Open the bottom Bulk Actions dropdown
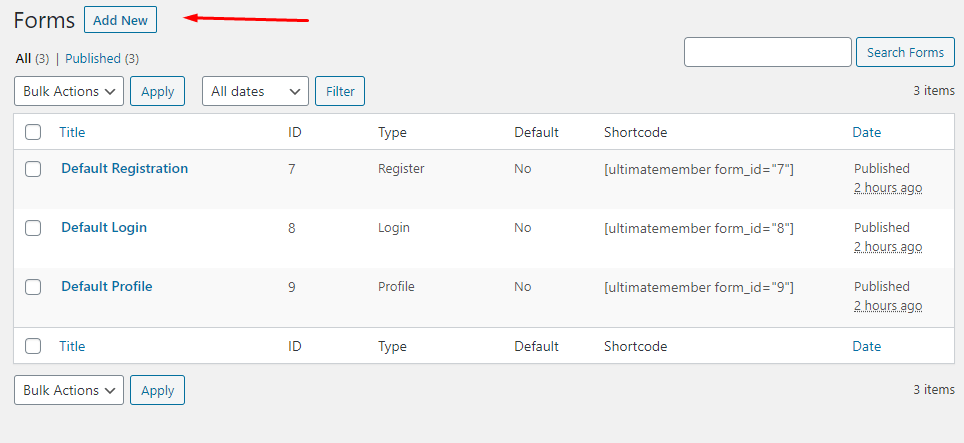 (x=69, y=390)
